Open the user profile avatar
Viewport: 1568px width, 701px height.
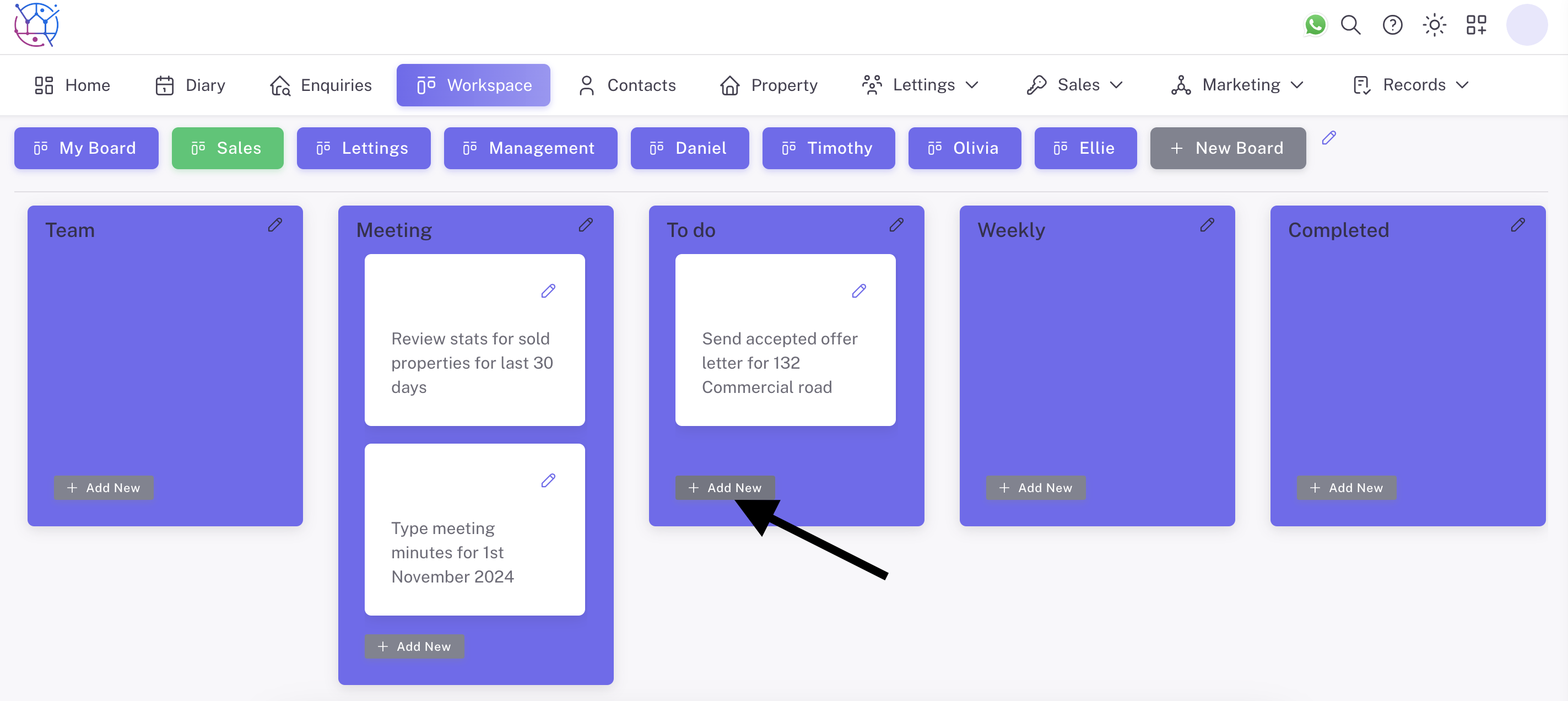click(1526, 25)
